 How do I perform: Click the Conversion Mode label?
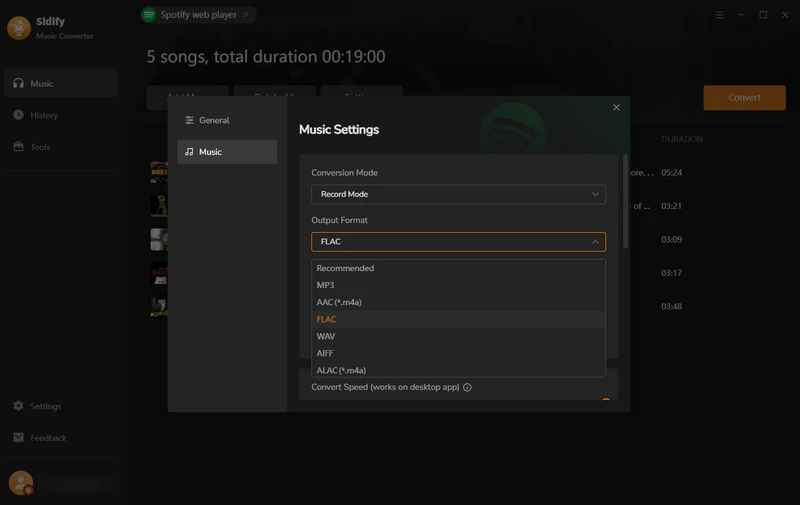(x=344, y=173)
